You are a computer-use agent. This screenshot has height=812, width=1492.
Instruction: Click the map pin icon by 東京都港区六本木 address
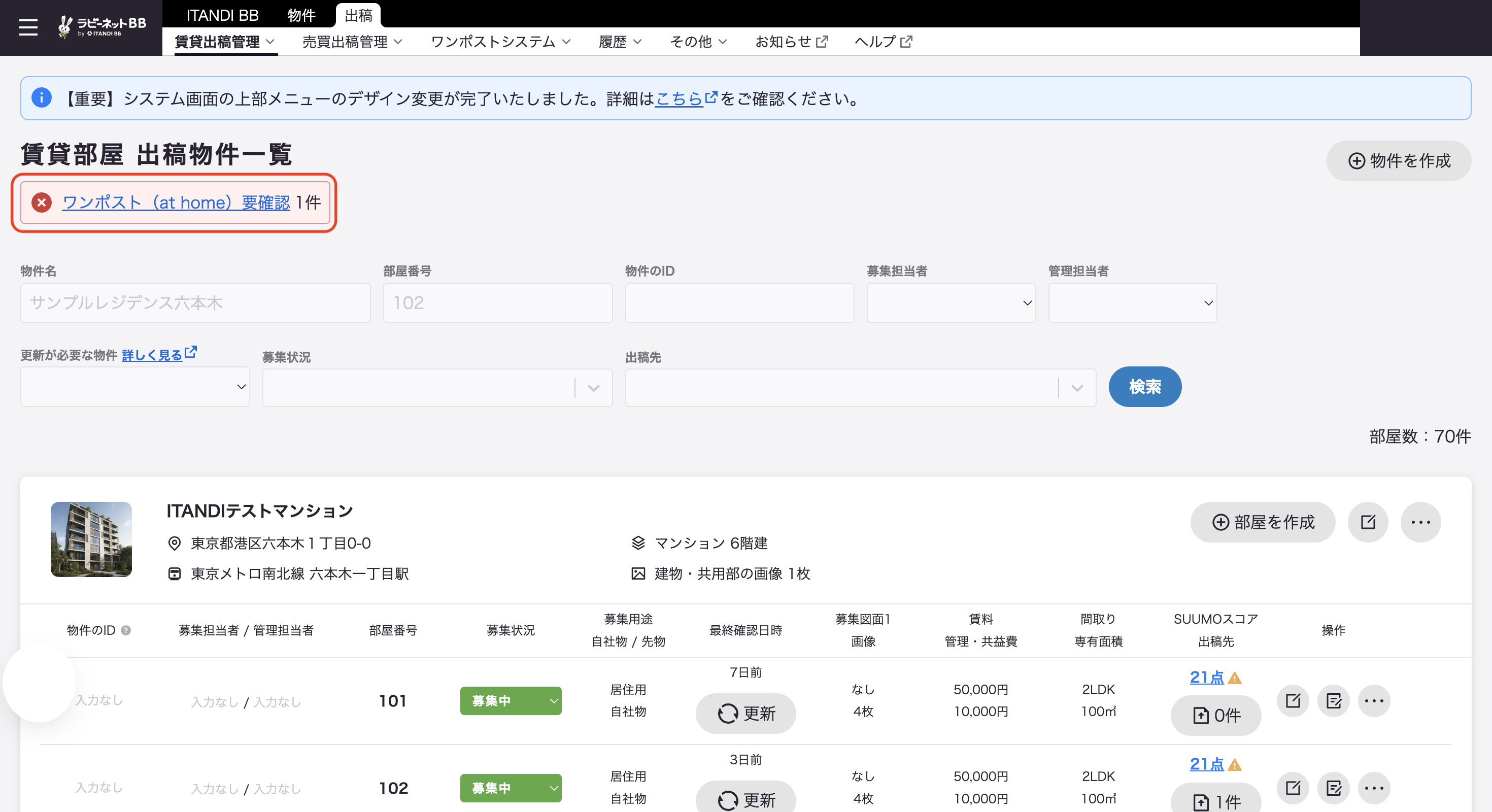tap(174, 543)
